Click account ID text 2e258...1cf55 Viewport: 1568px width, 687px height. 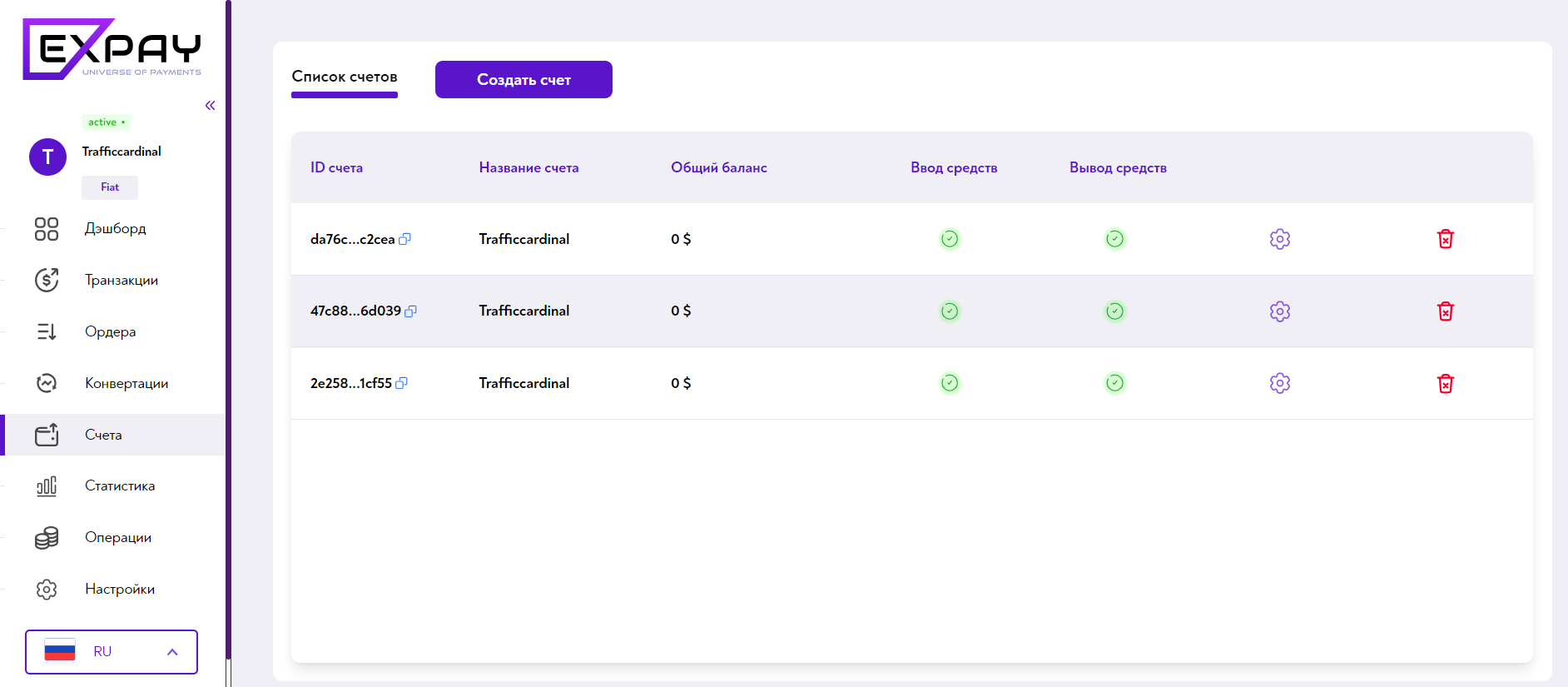(350, 383)
